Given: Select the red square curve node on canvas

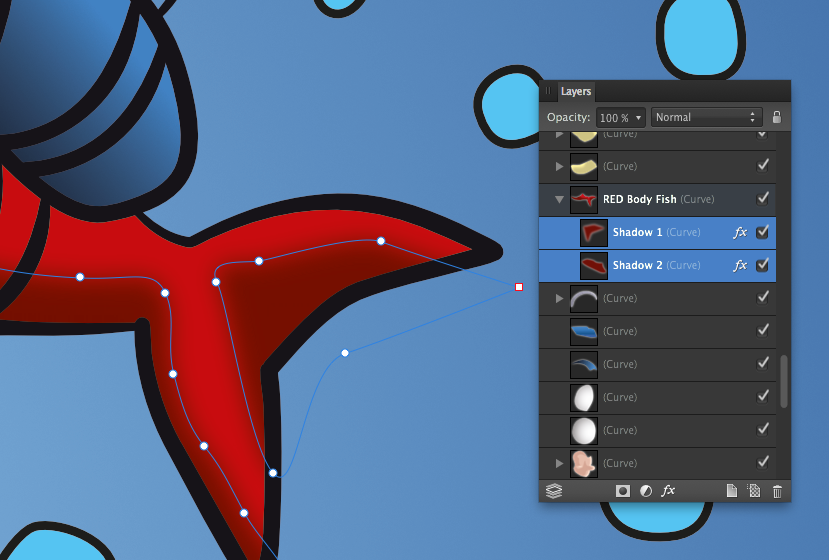Looking at the screenshot, I should pos(519,287).
